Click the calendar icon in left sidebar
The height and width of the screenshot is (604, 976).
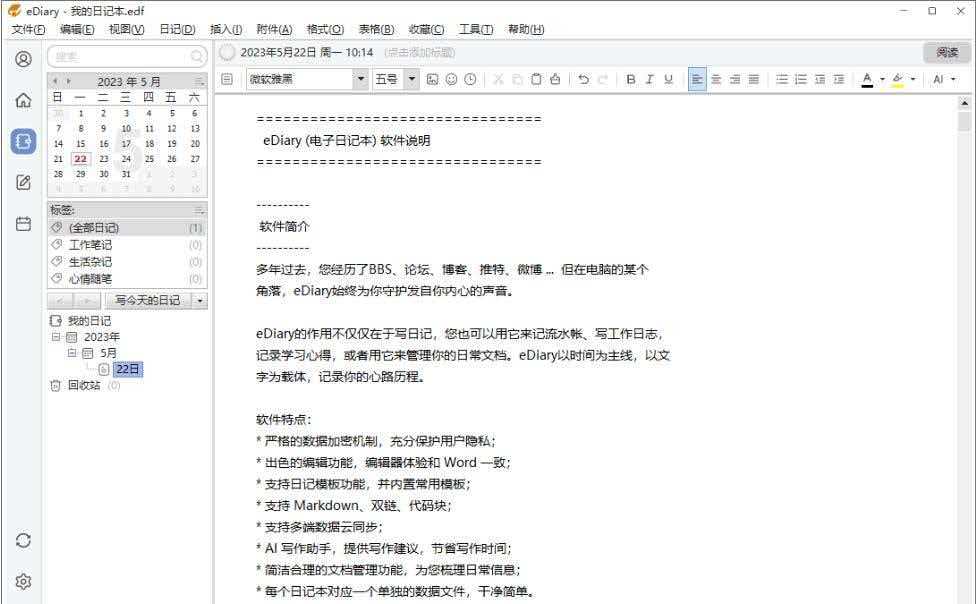[22, 224]
